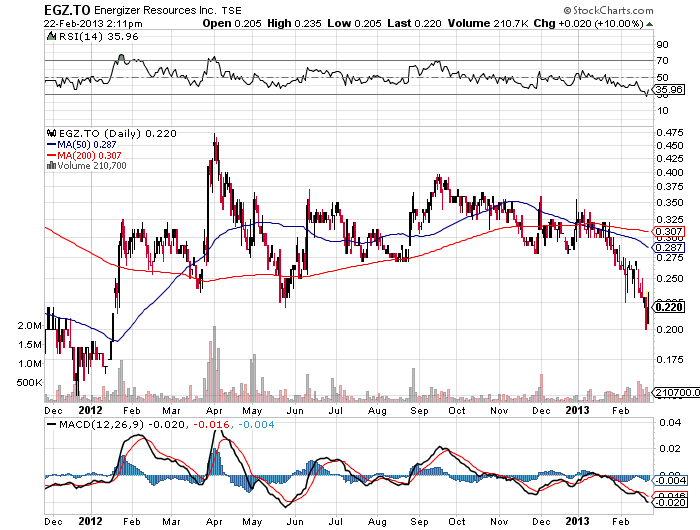Click the blue boxed -0.004 histogram tag

pos(670,480)
